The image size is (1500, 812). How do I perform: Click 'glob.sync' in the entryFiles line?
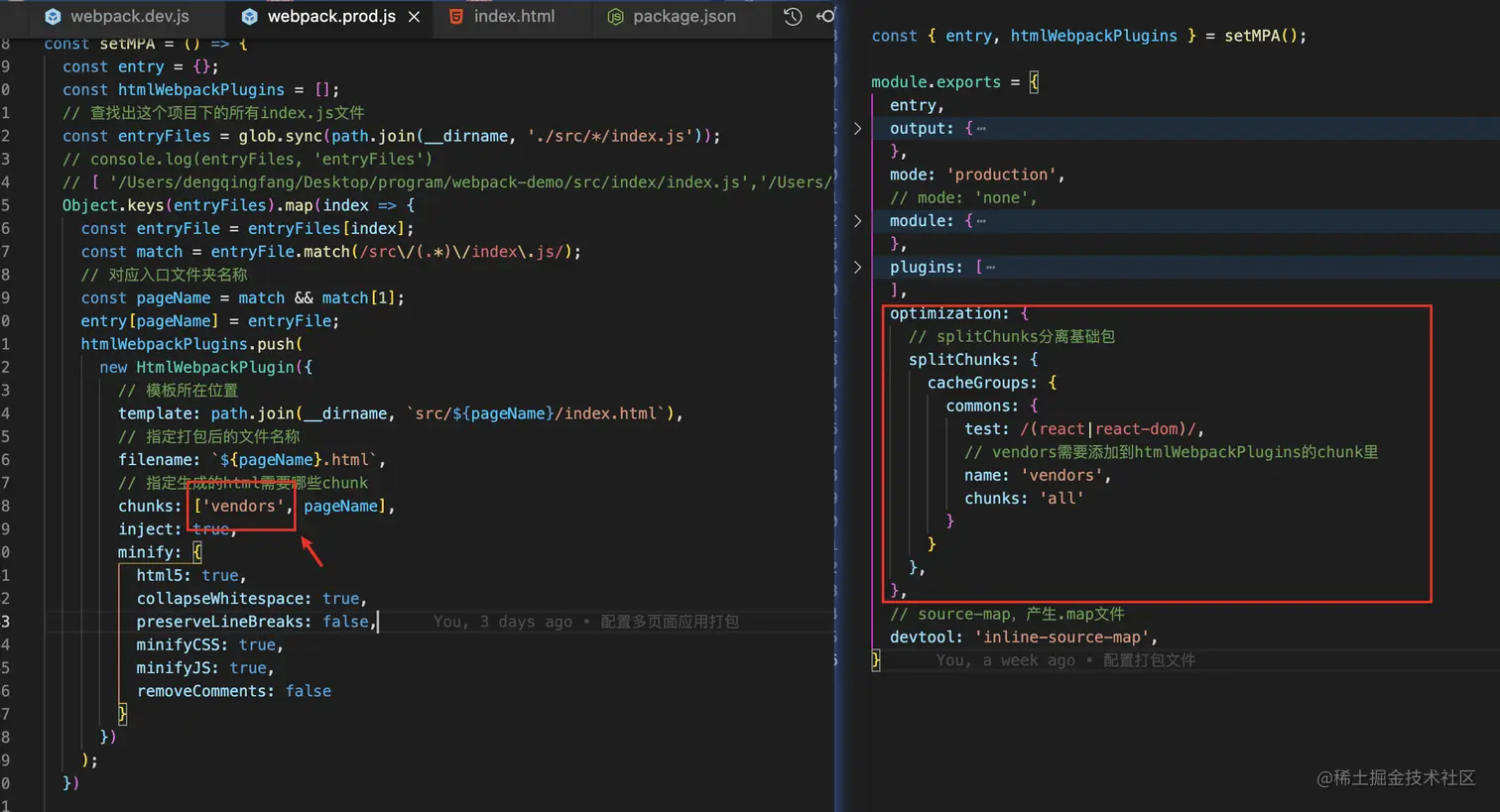(x=280, y=136)
